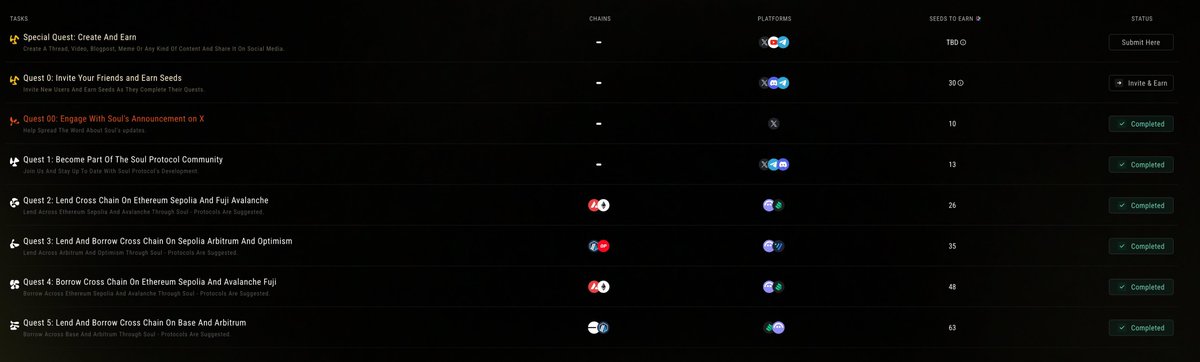The width and height of the screenshot is (1200, 362).
Task: Click the purple Aave icon in Quest 2 platforms
Action: tap(768, 205)
